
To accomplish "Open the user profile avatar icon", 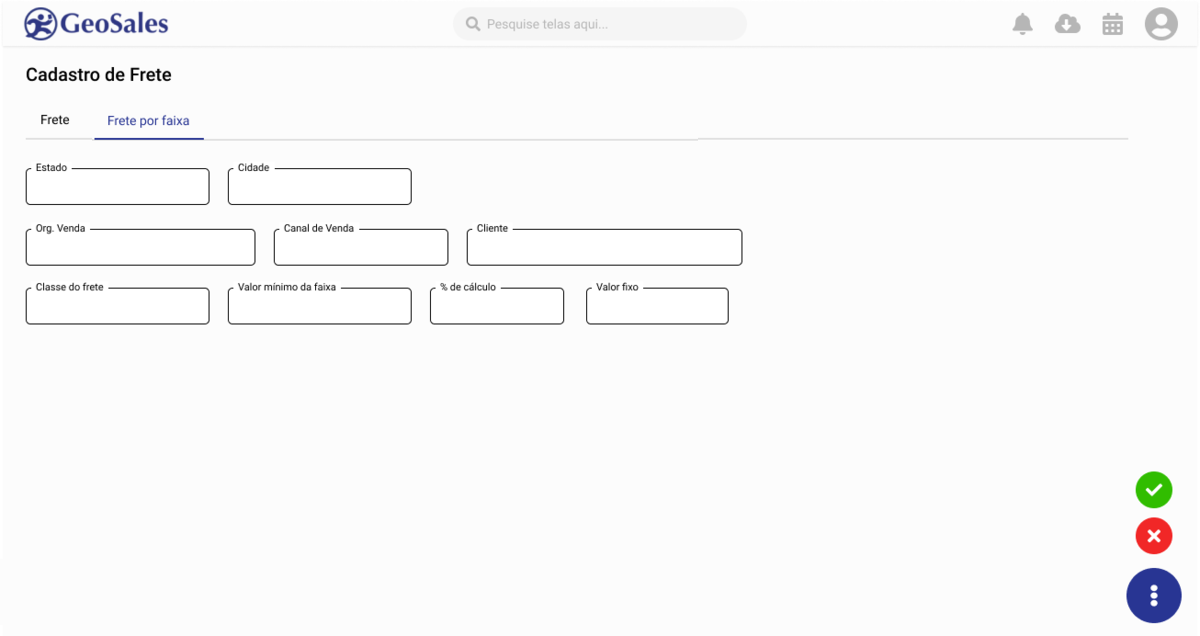I will (1161, 24).
